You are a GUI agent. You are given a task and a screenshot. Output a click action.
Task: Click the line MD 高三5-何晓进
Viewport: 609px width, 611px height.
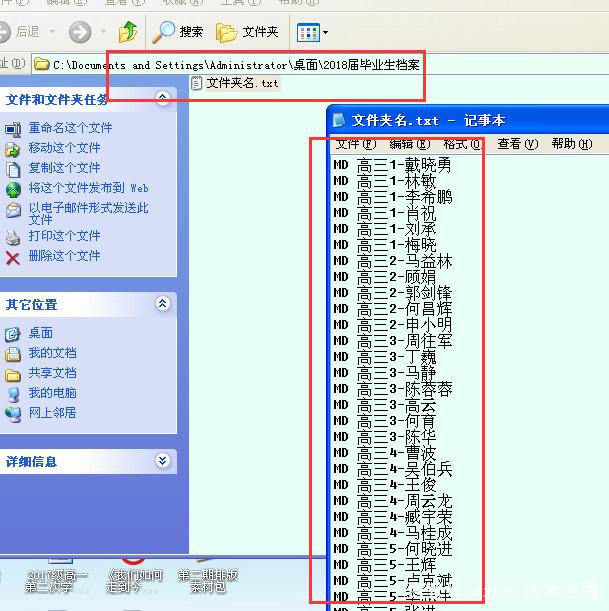392,548
